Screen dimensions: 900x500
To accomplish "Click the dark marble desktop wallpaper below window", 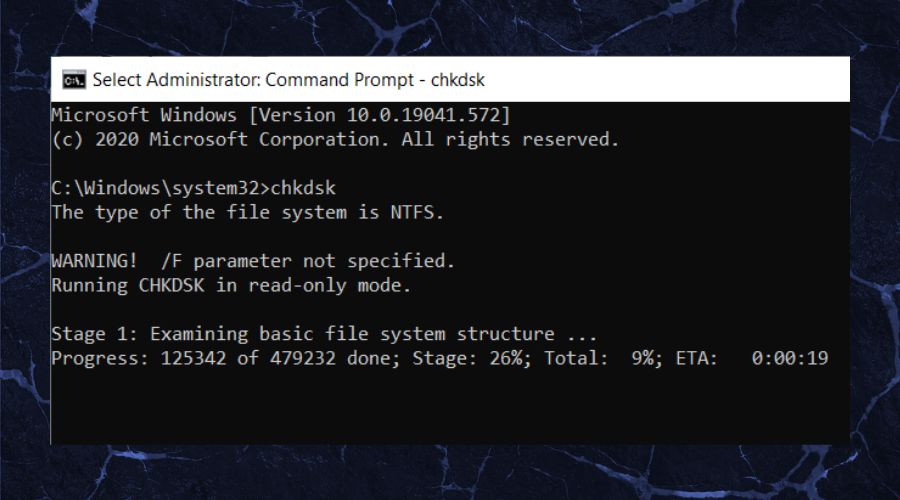I will (450, 472).
